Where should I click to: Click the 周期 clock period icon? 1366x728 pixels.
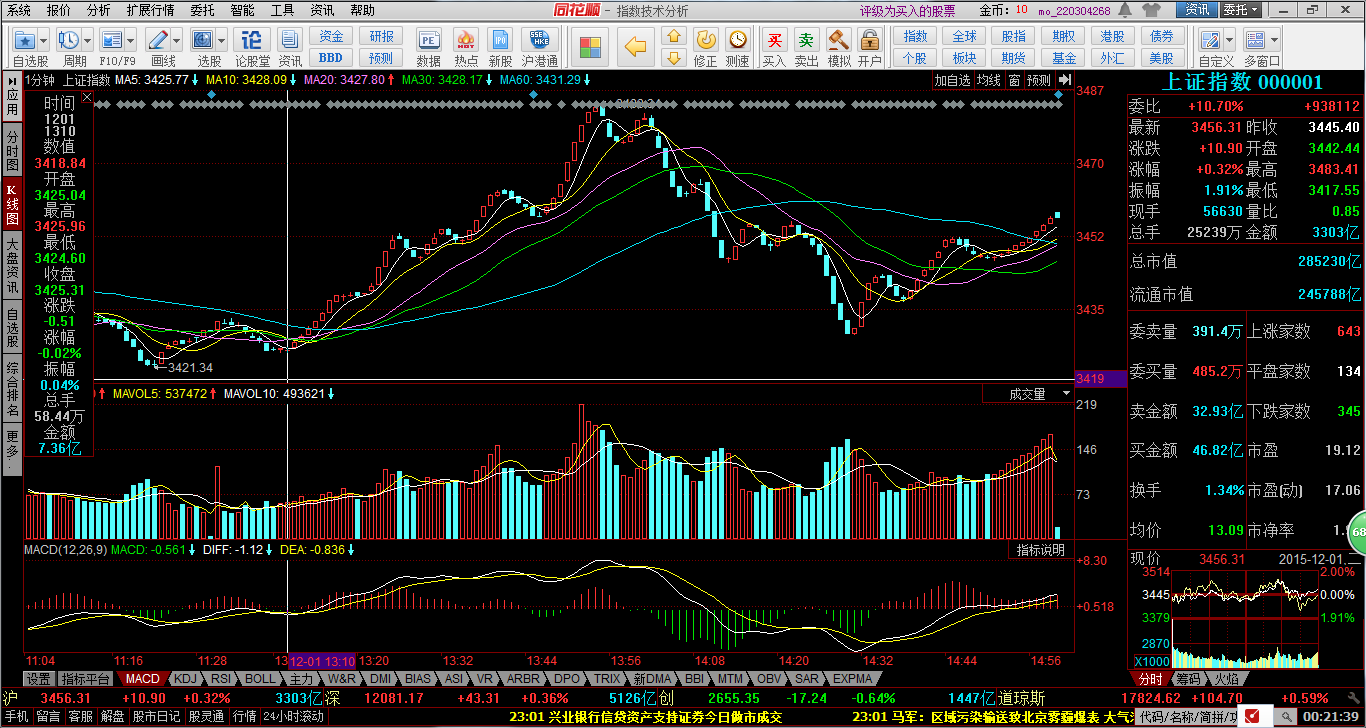point(68,41)
